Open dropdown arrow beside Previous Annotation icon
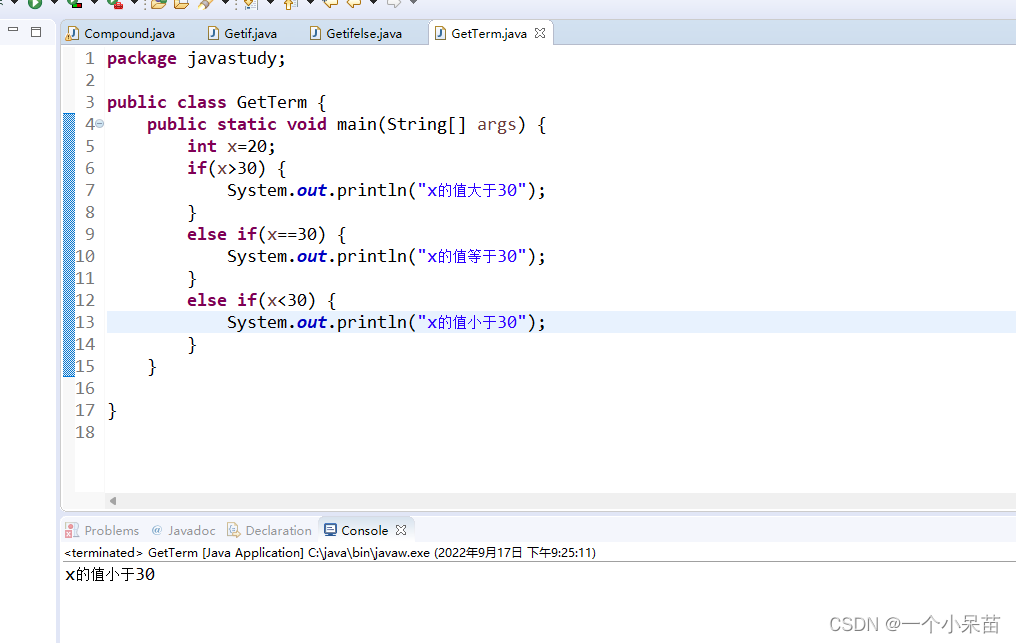Image resolution: width=1016 pixels, height=643 pixels. (310, 3)
